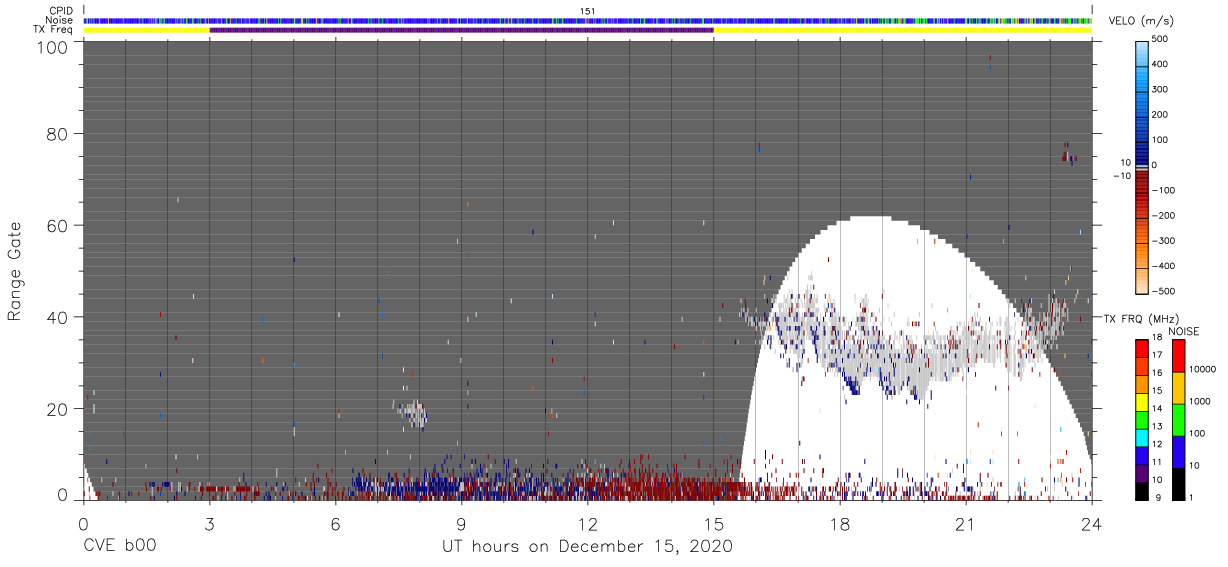
Task: Click the 200 label on the velocity scale
Action: click(x=1161, y=114)
